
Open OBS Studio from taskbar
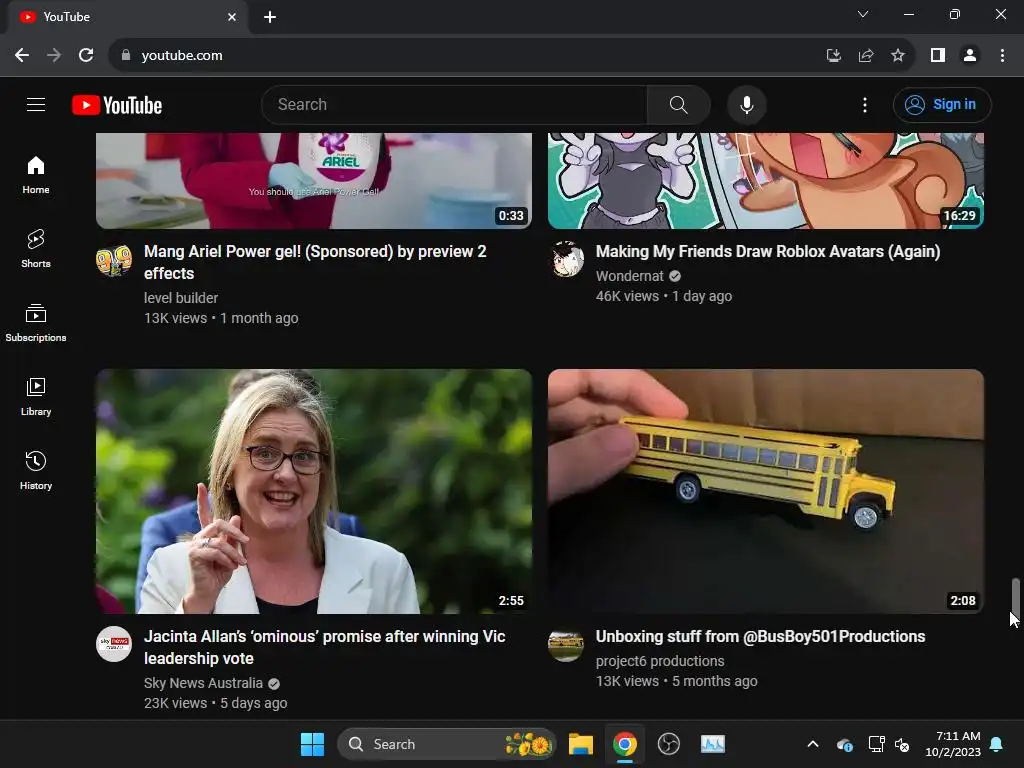[669, 744]
